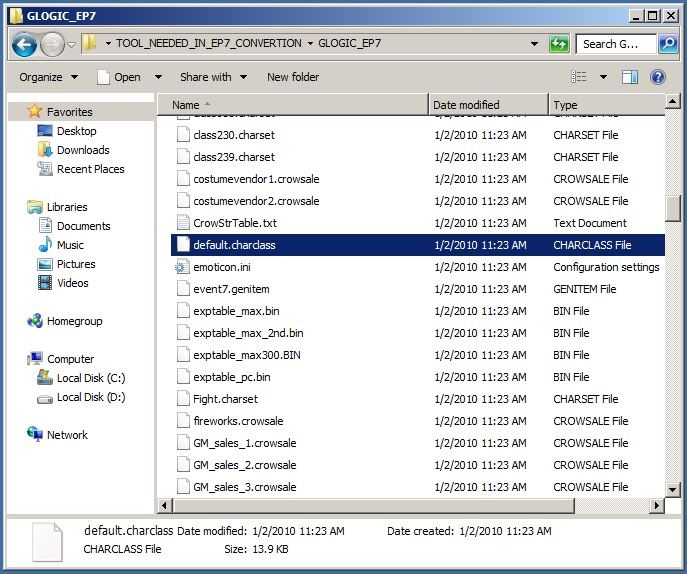This screenshot has height=574, width=687.
Task: Open the Share with dropdown
Action: click(212, 77)
